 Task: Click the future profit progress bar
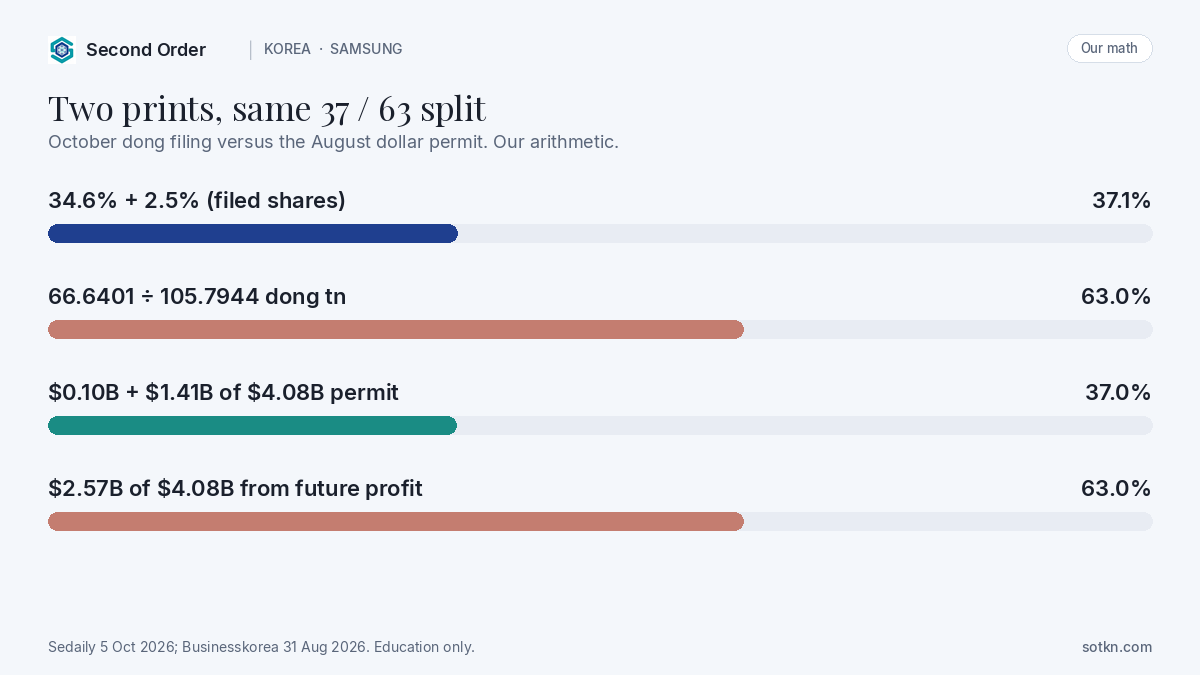click(396, 521)
